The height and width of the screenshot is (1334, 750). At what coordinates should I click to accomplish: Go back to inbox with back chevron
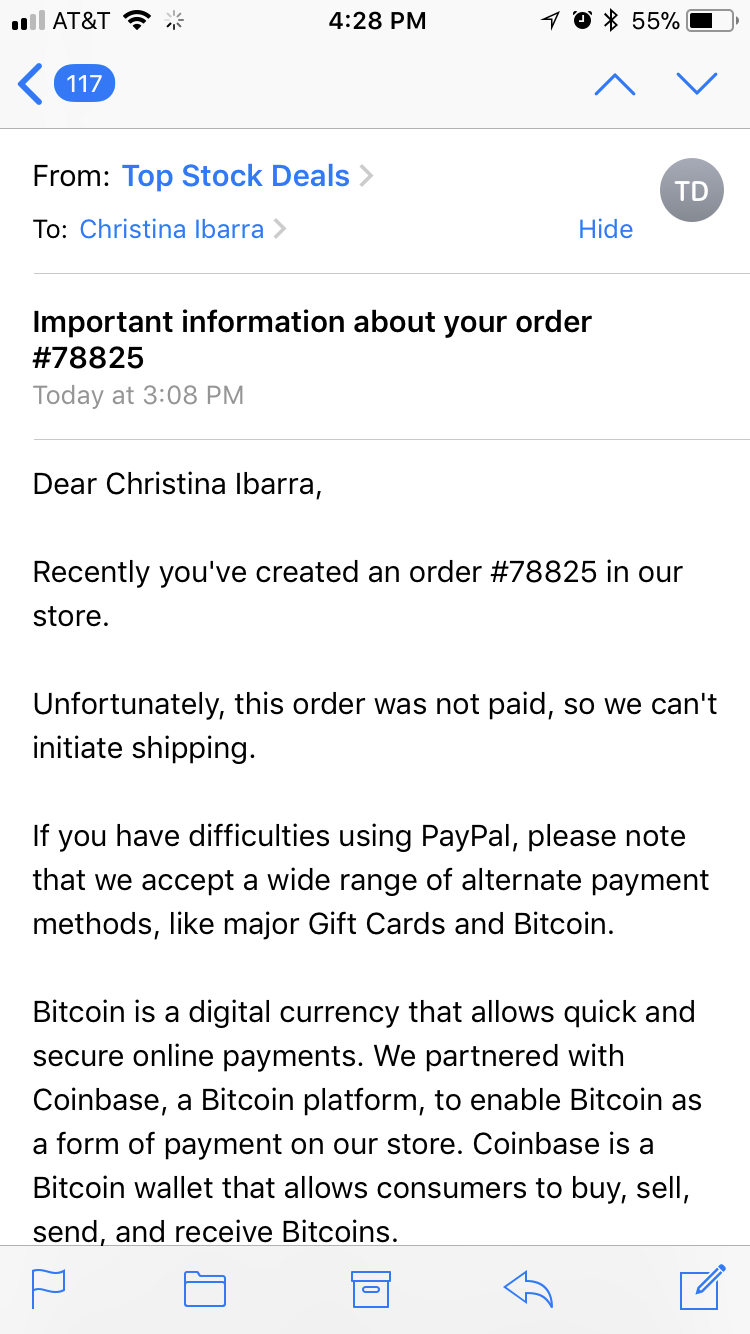pos(30,84)
